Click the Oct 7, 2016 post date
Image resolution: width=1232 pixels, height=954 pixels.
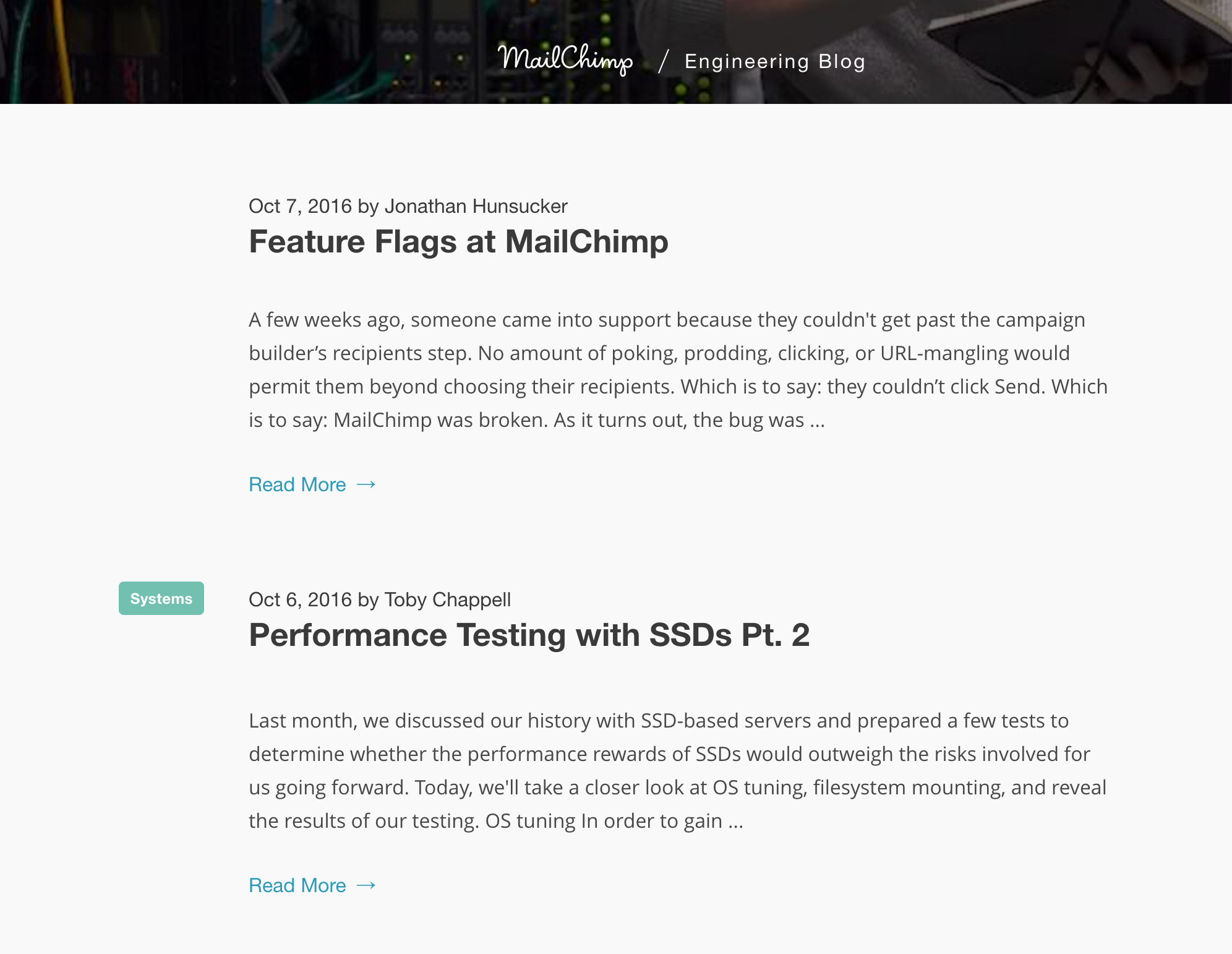pos(300,206)
